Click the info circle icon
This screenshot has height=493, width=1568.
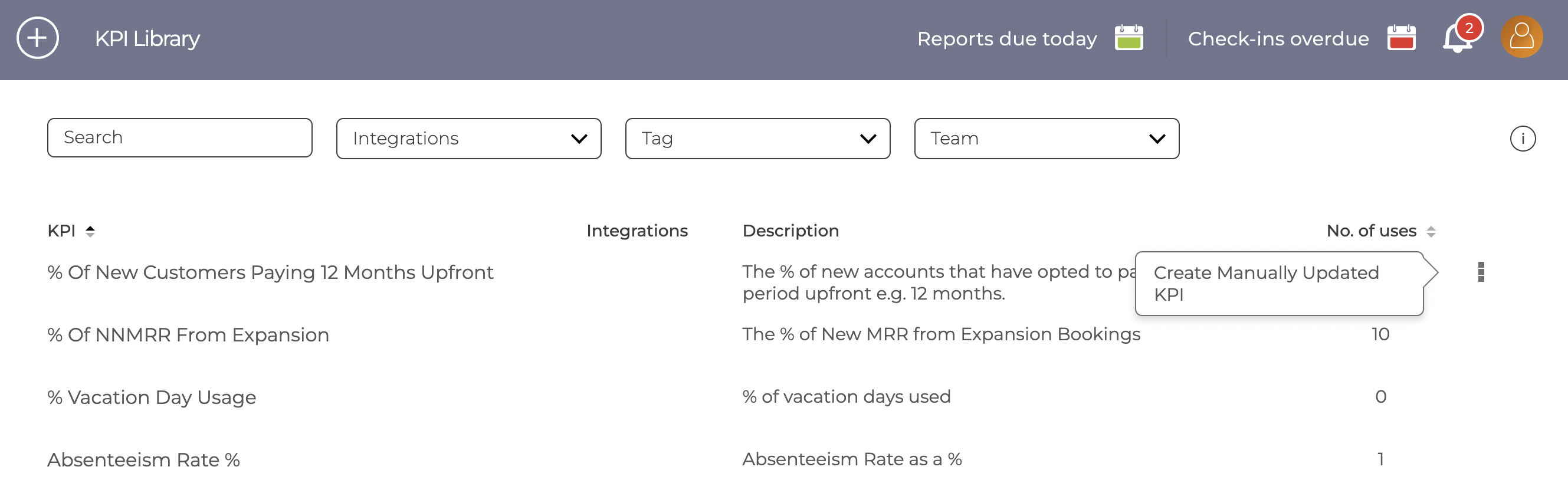click(1523, 139)
